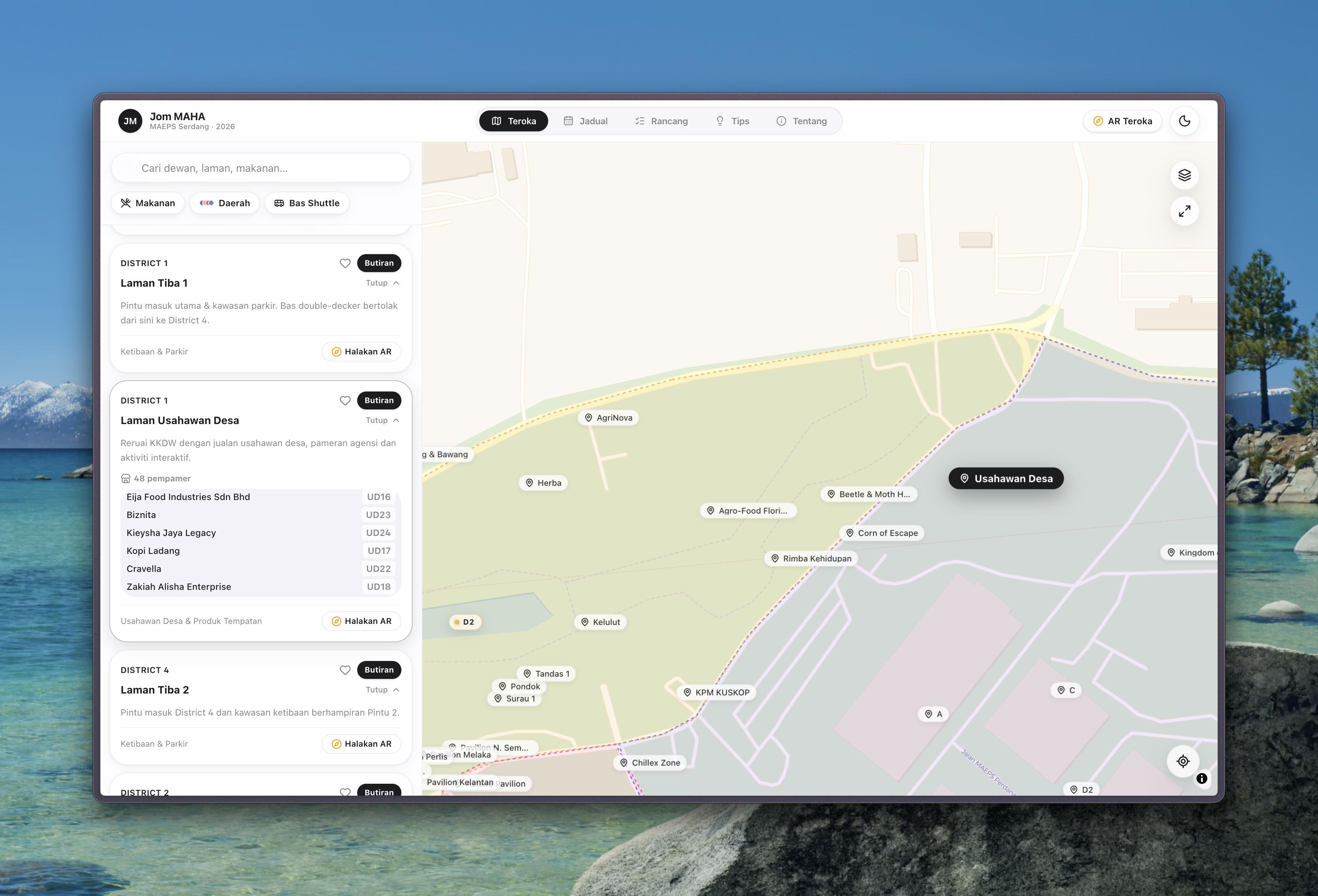Click exhibitor Zakiah Alisha Enterprise
Image resolution: width=1318 pixels, height=896 pixels.
point(261,586)
